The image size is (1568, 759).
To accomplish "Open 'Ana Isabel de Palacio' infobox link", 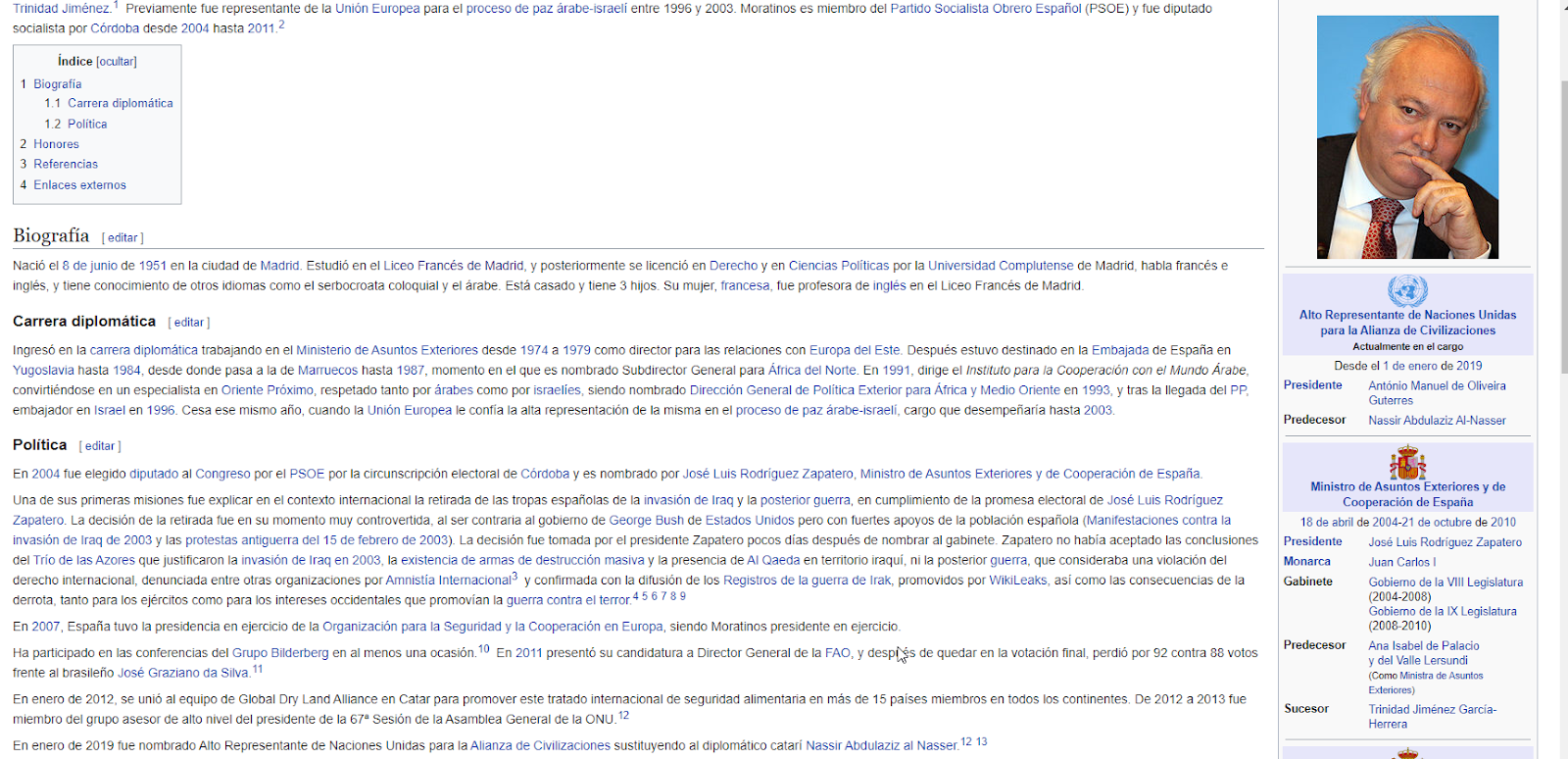I will 1424,653.
